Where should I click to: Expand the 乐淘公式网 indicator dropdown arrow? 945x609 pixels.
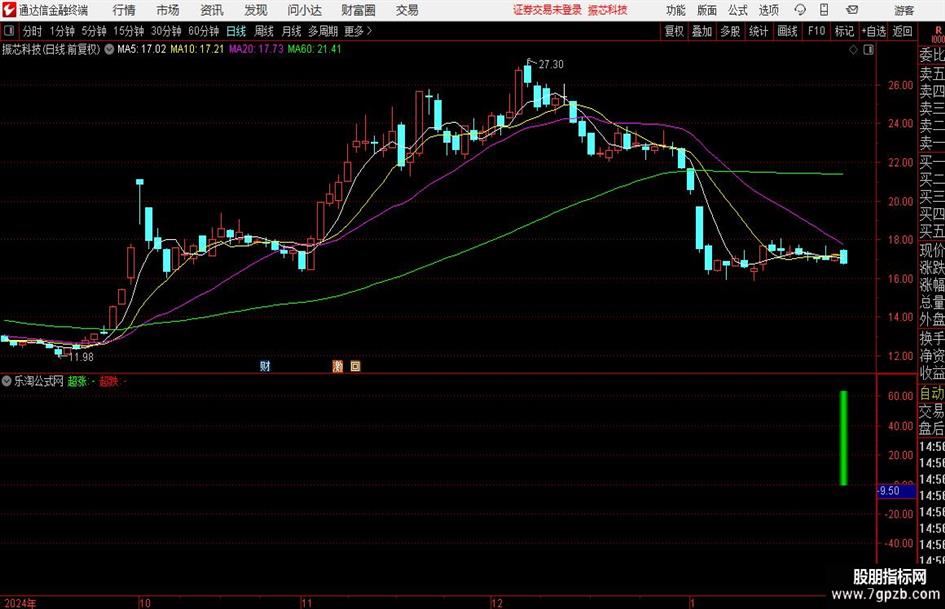point(7,381)
